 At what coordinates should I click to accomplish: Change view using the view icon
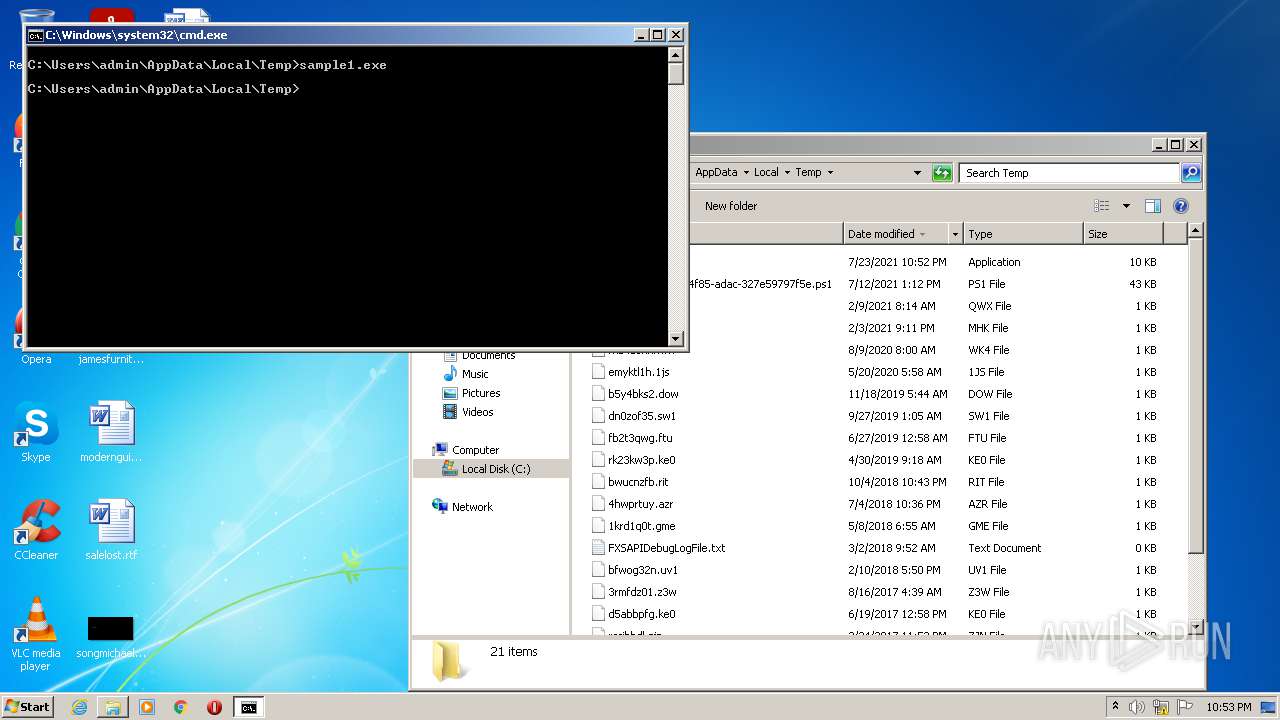click(x=1102, y=206)
